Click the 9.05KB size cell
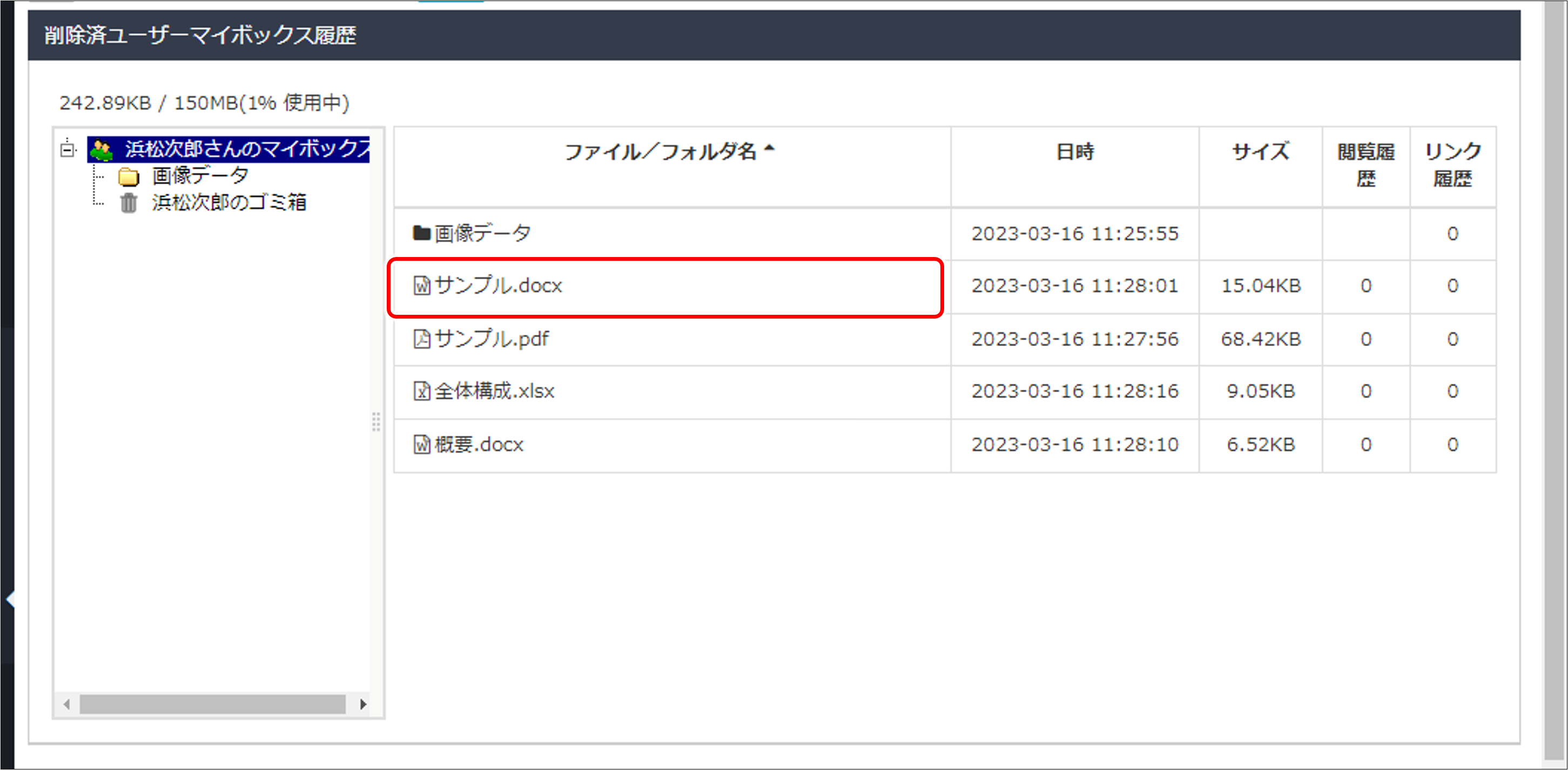This screenshot has height=770, width=1568. tap(1261, 391)
